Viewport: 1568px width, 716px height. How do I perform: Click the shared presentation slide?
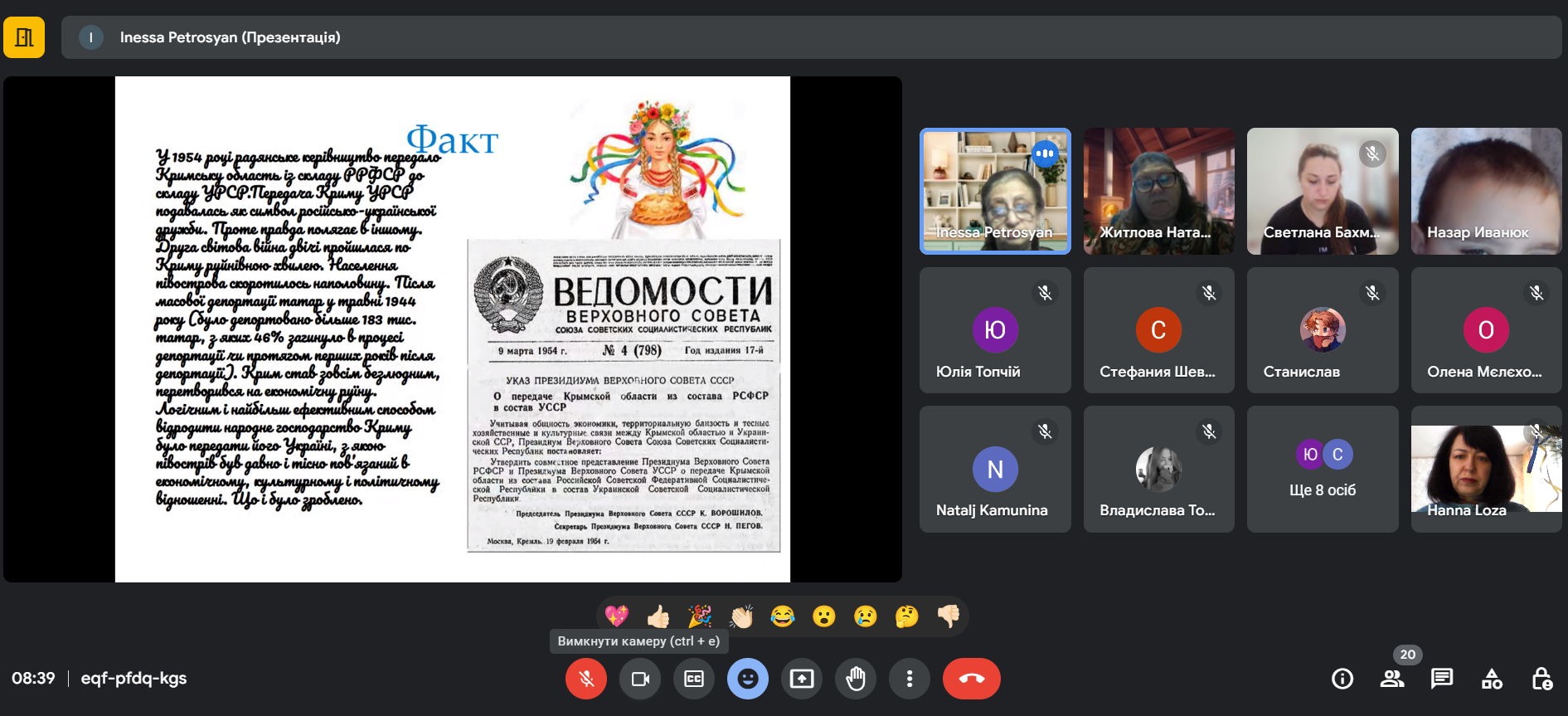(452, 329)
